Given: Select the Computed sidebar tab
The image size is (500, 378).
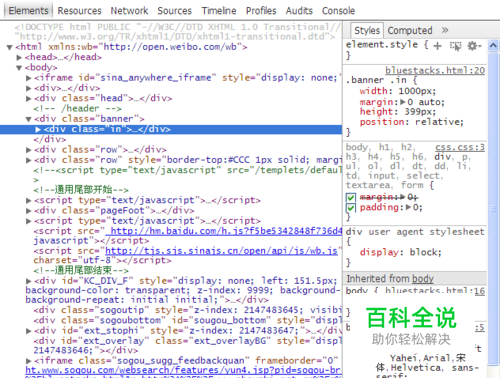Looking at the screenshot, I should 410,30.
